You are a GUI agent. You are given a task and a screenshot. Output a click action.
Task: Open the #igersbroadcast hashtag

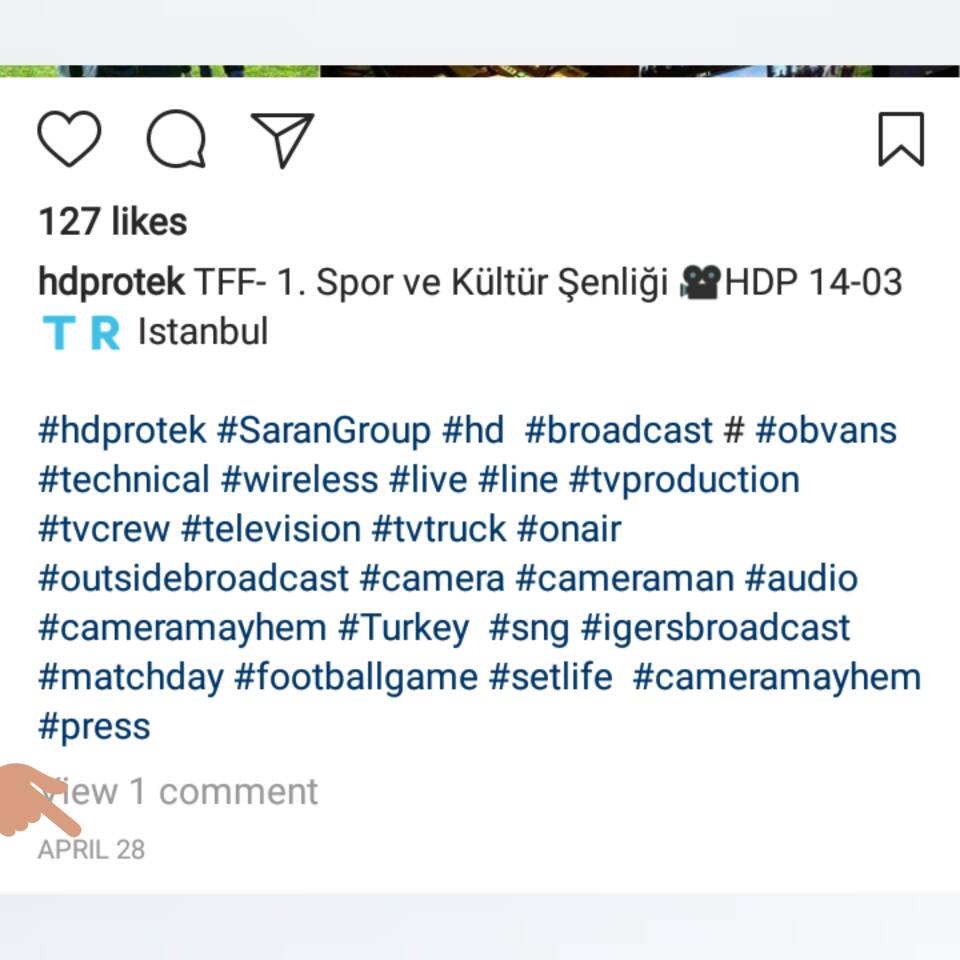click(715, 629)
